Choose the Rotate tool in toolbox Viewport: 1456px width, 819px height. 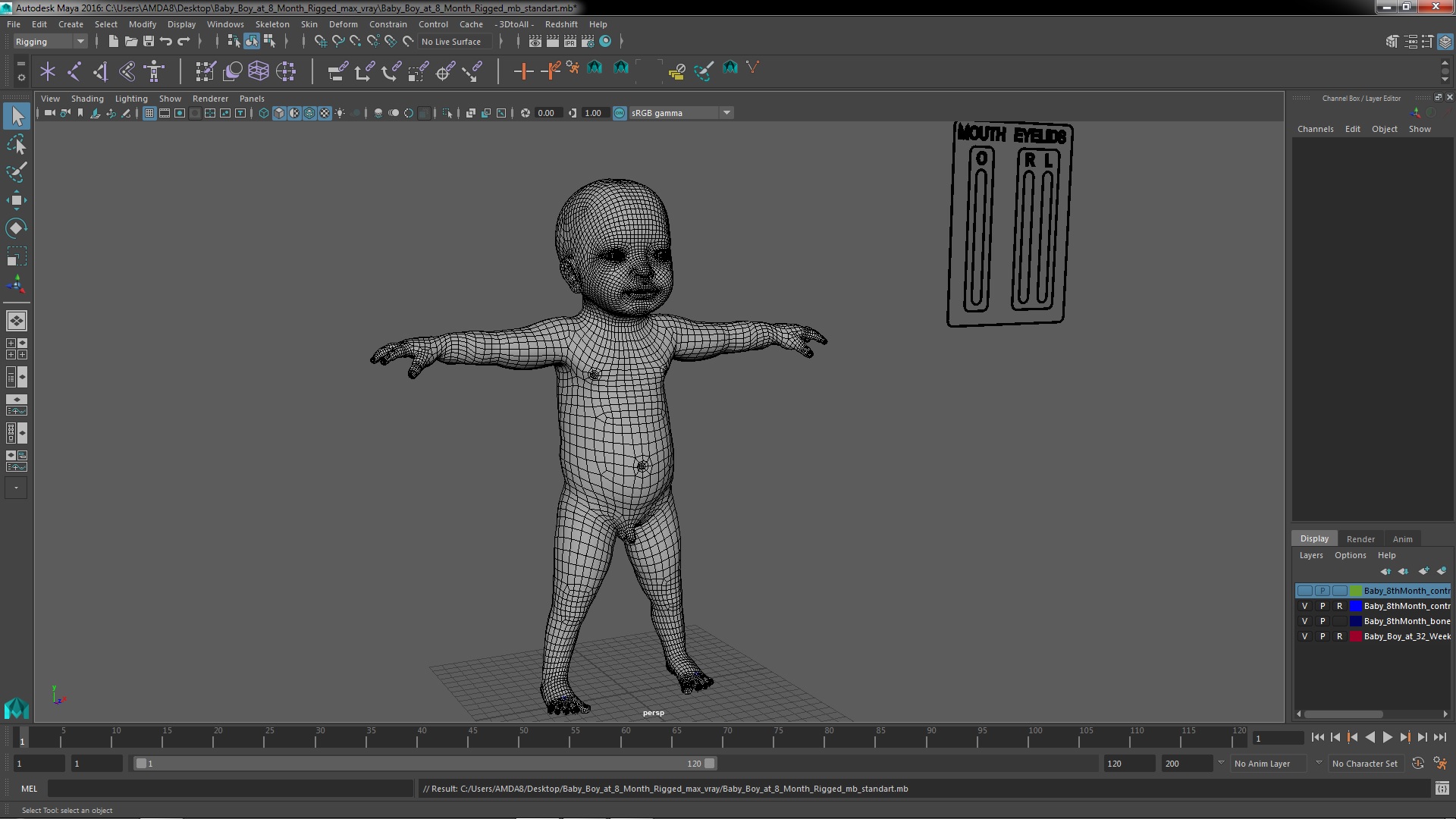17,228
